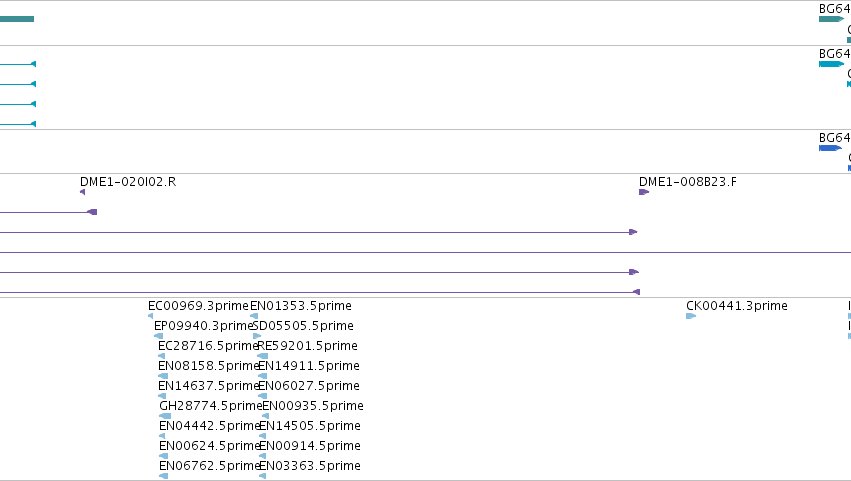Click the thick teal bar in the top track
The width and height of the screenshot is (851, 481).
tap(17, 20)
